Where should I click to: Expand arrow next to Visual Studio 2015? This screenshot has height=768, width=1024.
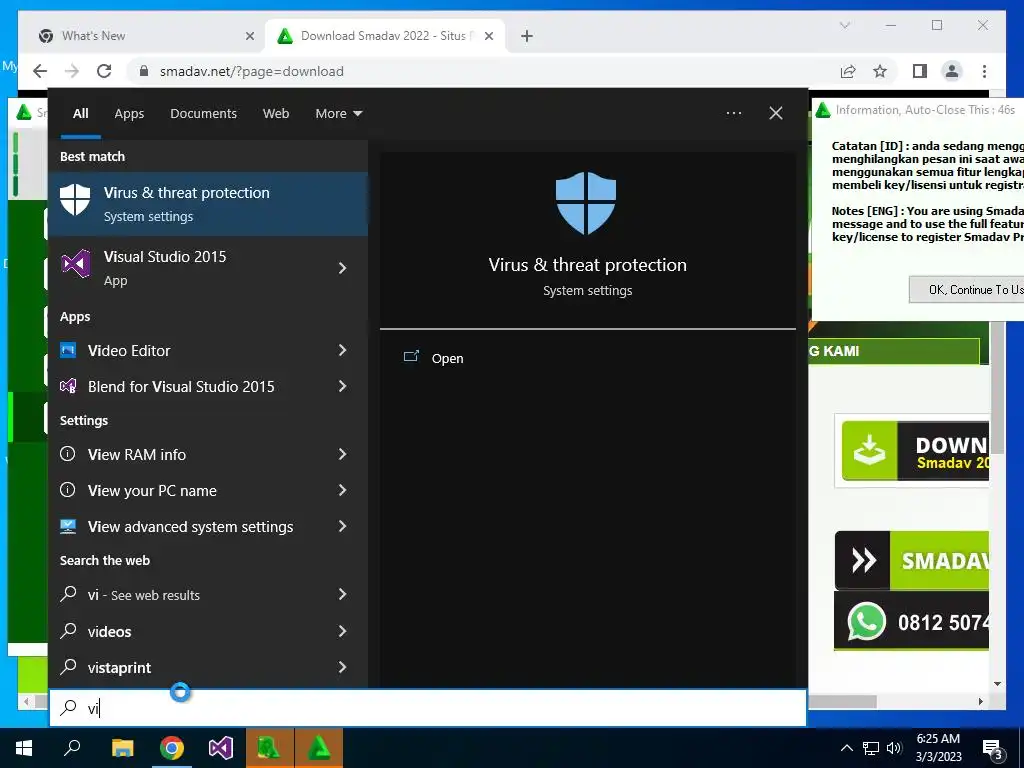pyautogui.click(x=342, y=268)
